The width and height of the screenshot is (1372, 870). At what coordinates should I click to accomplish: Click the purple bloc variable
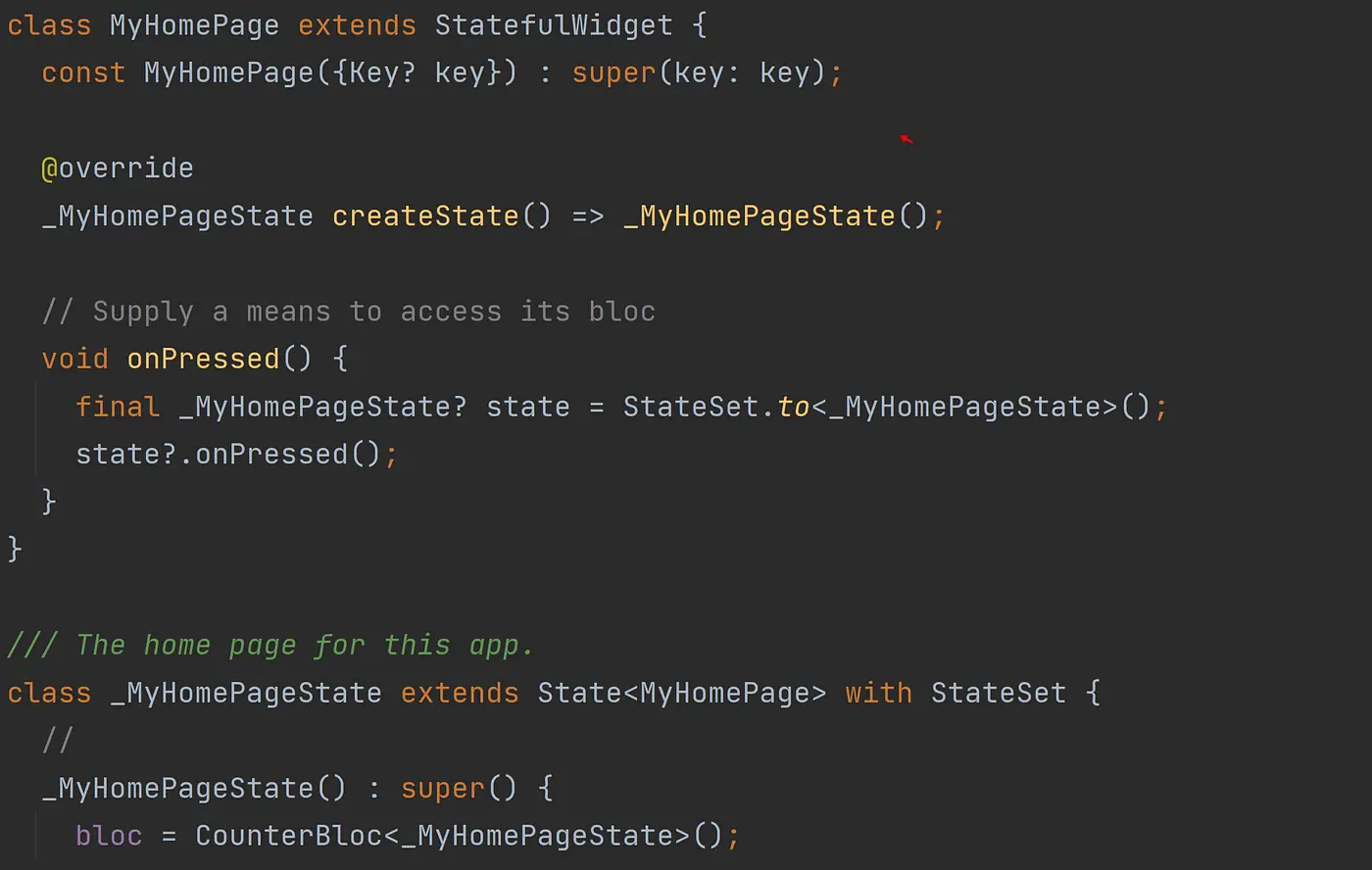pos(109,836)
